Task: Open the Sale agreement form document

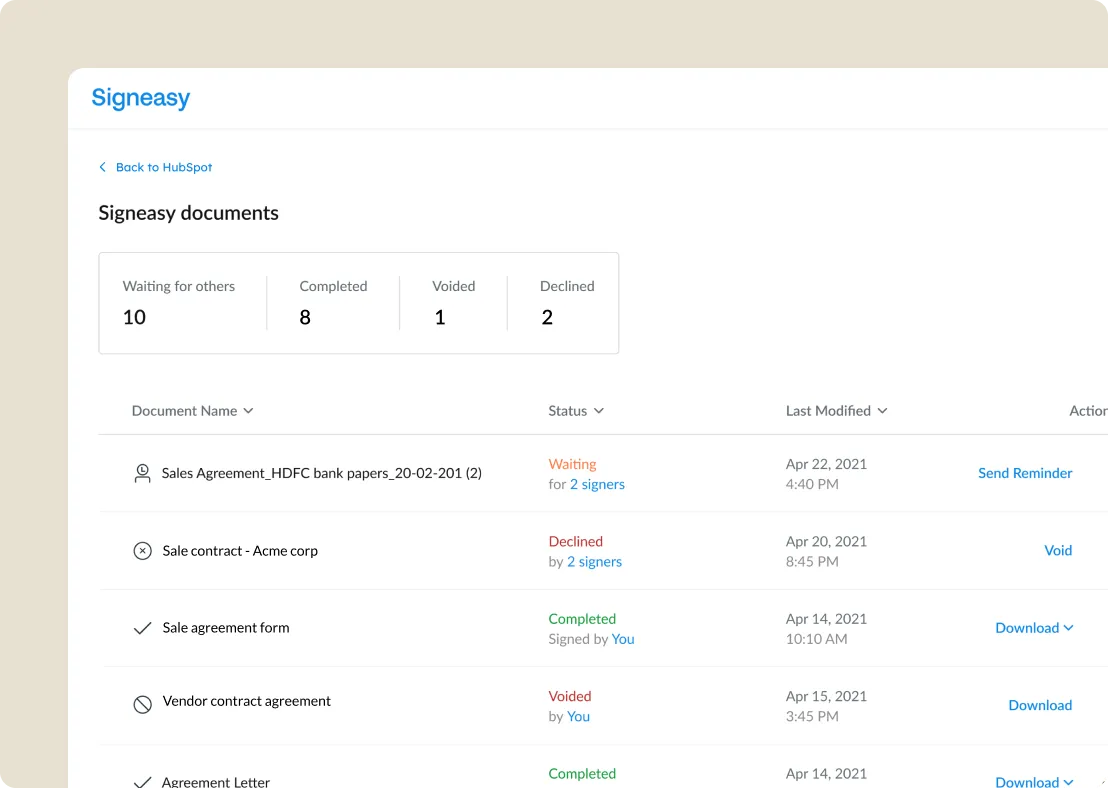Action: click(226, 628)
